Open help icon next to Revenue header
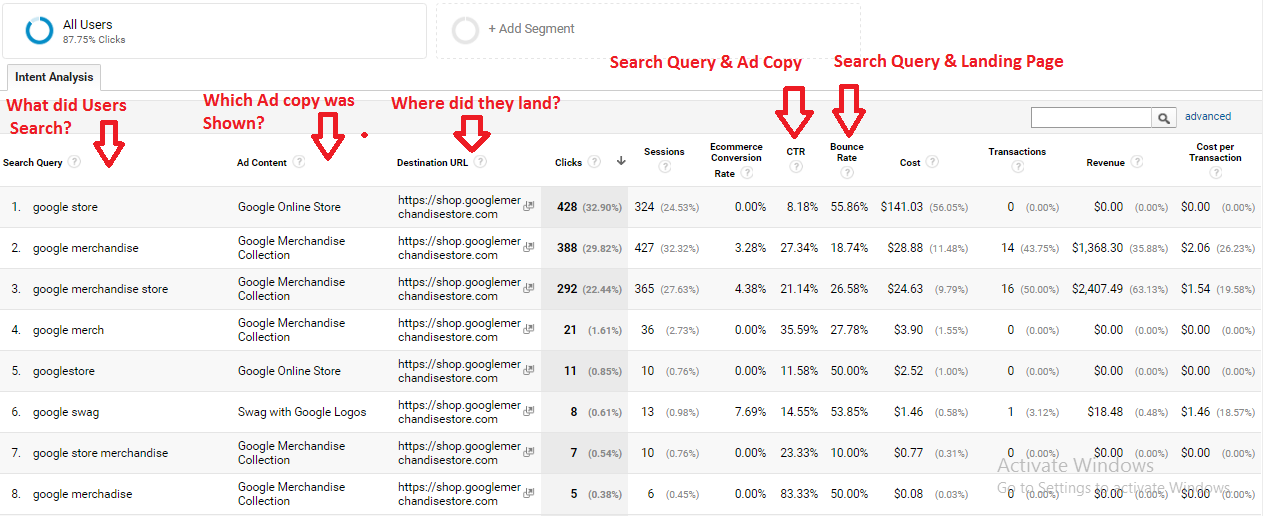 coord(1137,162)
